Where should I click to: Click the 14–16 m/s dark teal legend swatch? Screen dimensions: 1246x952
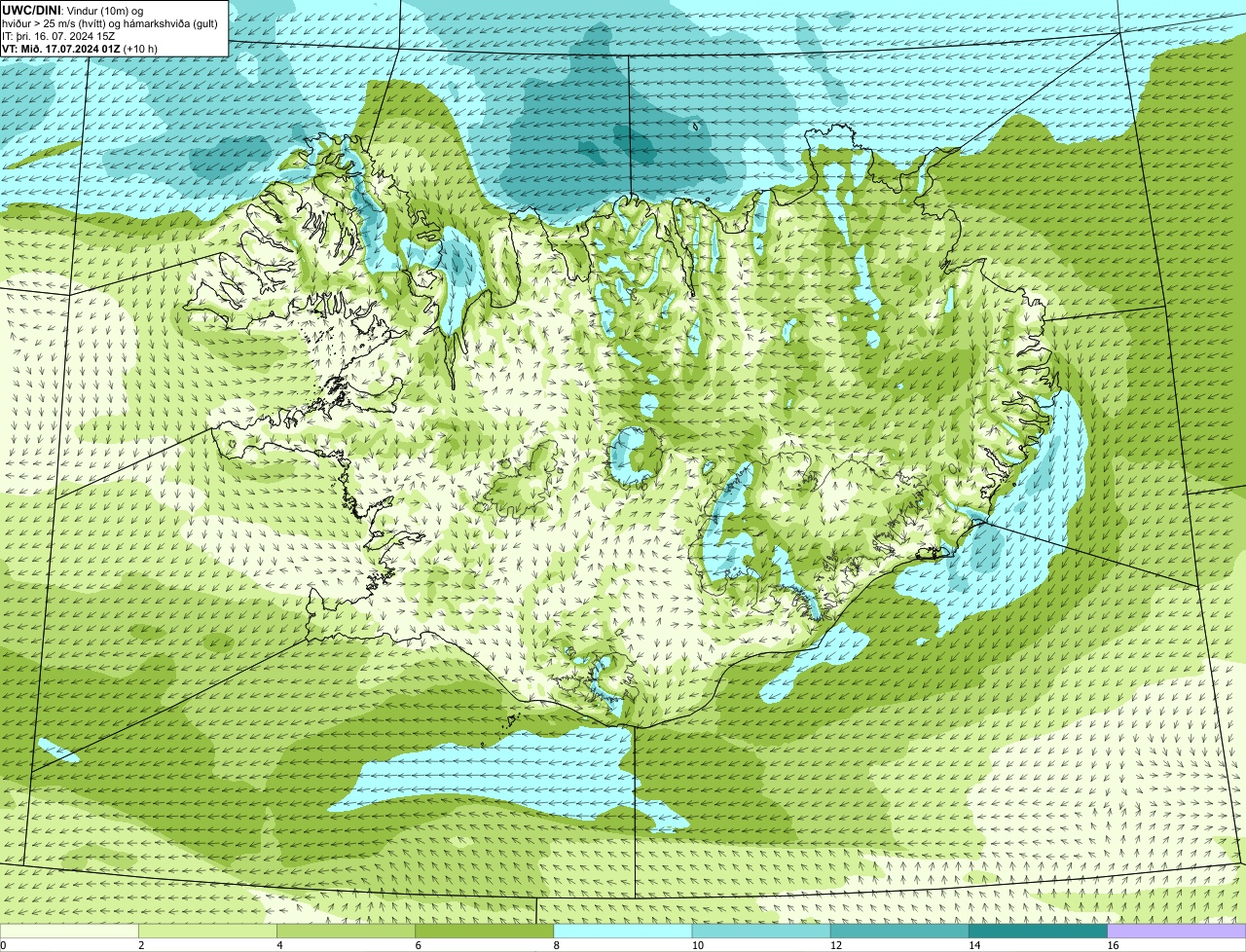point(1039,932)
